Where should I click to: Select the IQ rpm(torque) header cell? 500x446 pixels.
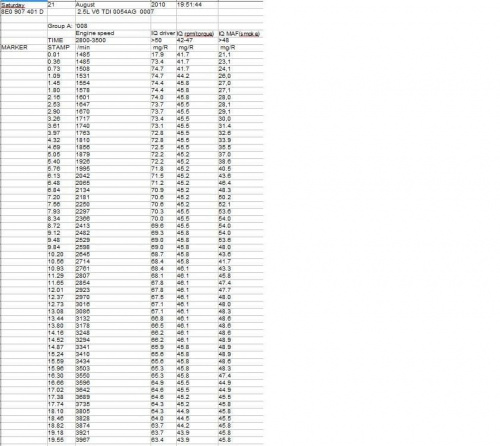click(197, 33)
